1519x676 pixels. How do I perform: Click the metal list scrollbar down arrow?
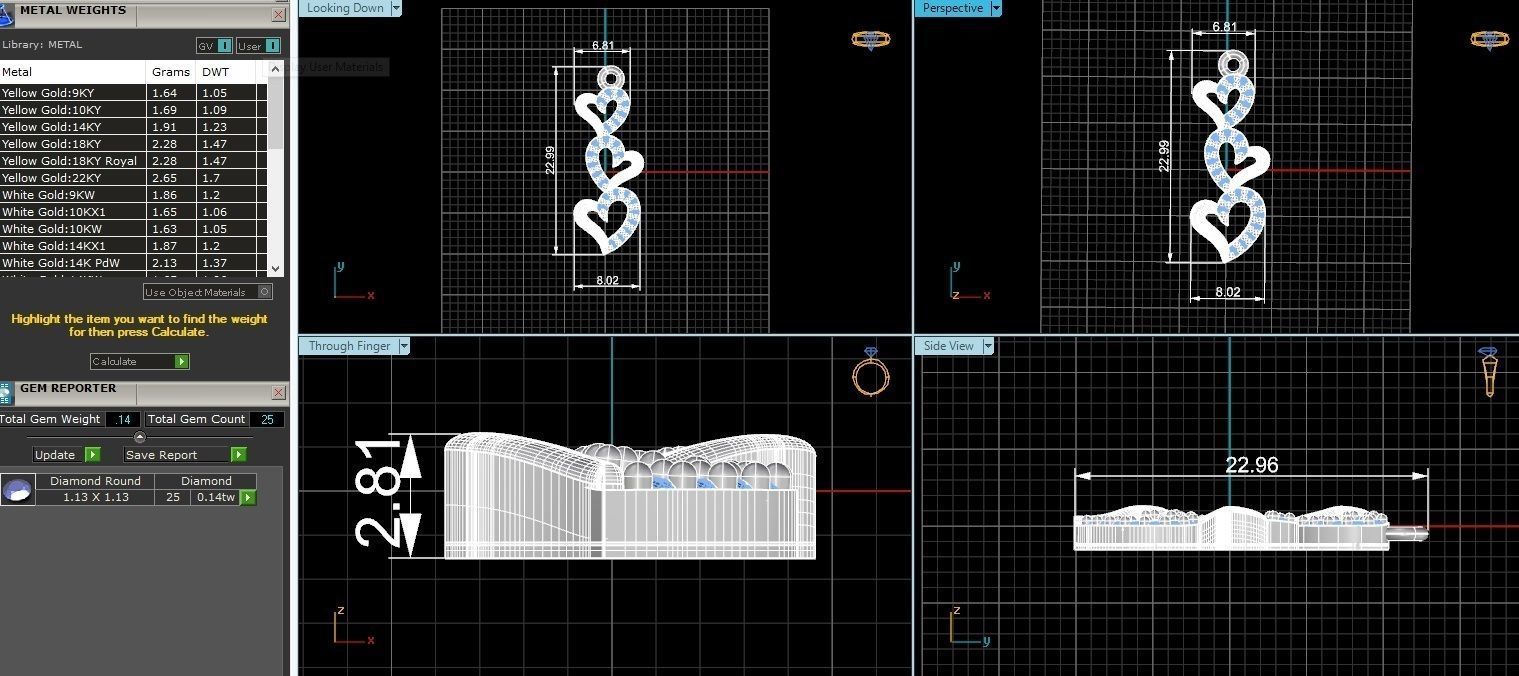click(x=276, y=268)
